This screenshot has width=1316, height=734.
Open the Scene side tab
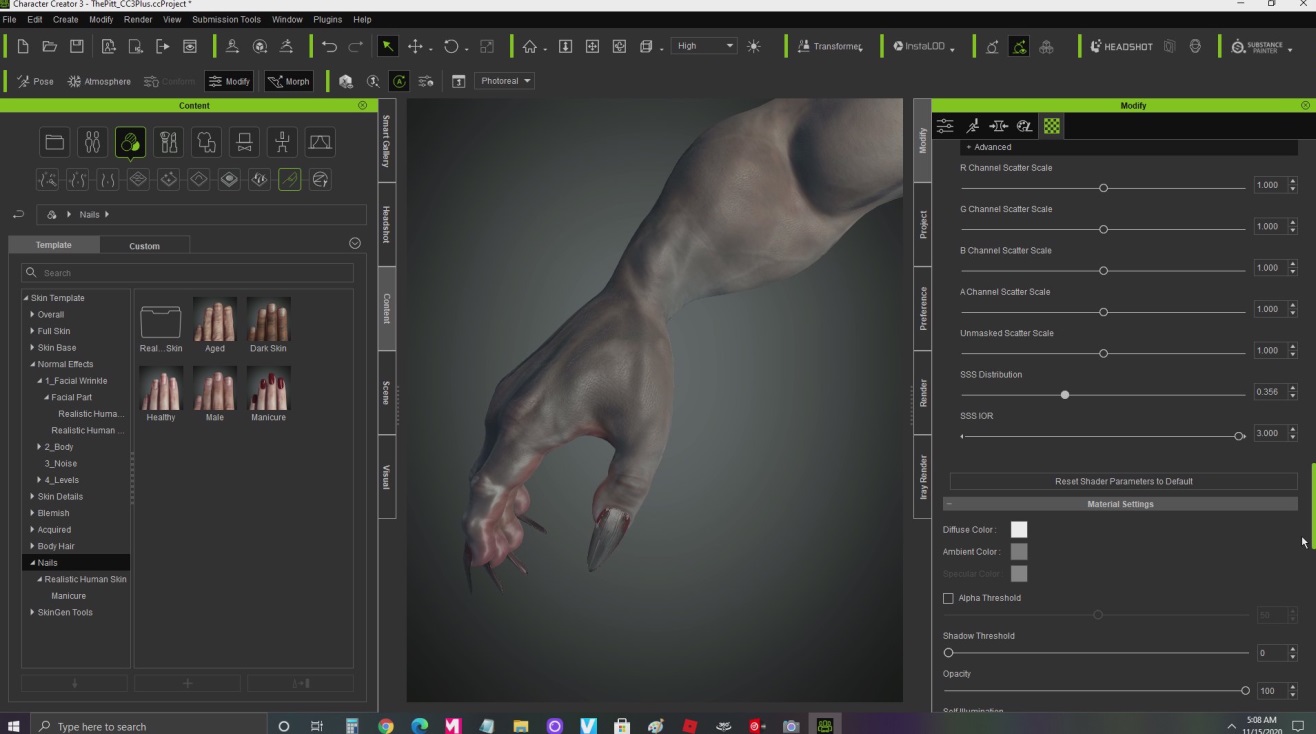click(386, 392)
